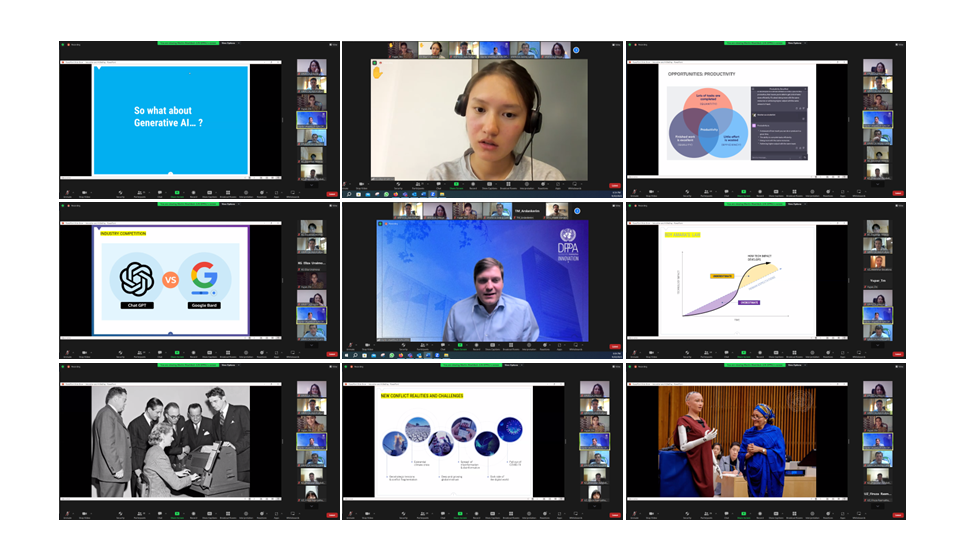Select the highlighted speaker thumbnail in ChatGPT vs Google window
Image resolution: width=960 pixels, height=540 pixels.
311,314
